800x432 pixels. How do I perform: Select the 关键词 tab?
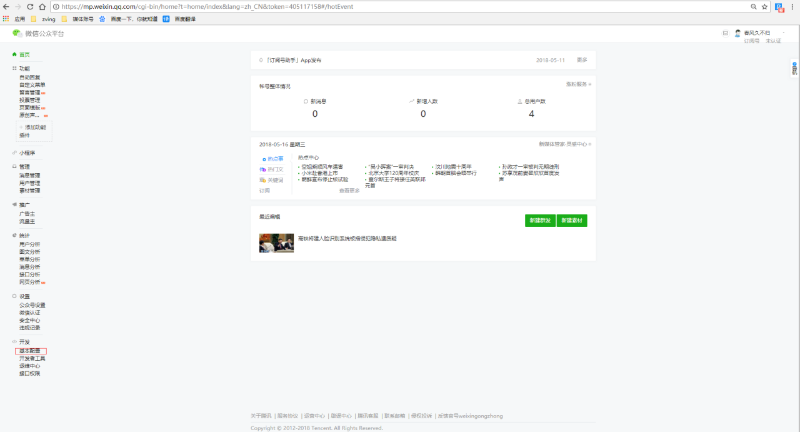coord(271,180)
